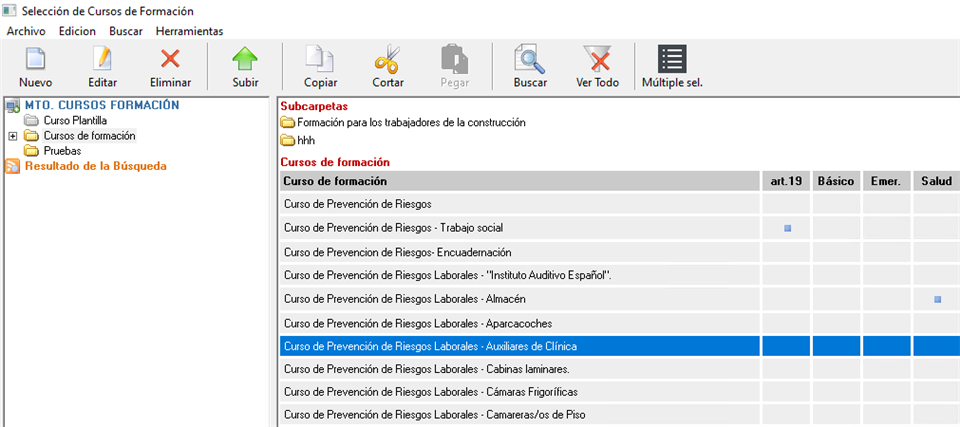
Task: Select the Cámaras Frigoríficas course row
Action: pos(430,391)
